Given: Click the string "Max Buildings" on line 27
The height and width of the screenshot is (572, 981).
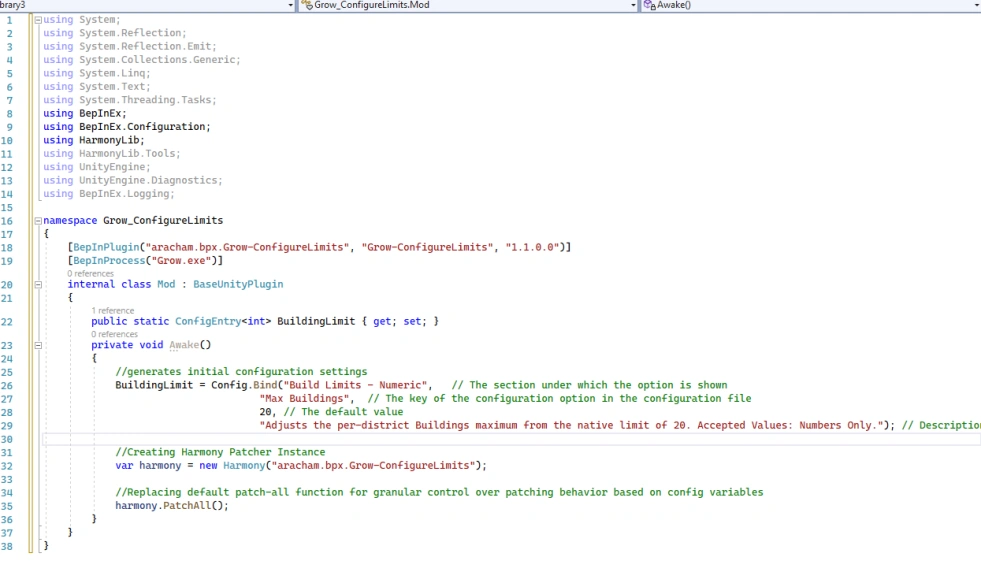Looking at the screenshot, I should (305, 398).
